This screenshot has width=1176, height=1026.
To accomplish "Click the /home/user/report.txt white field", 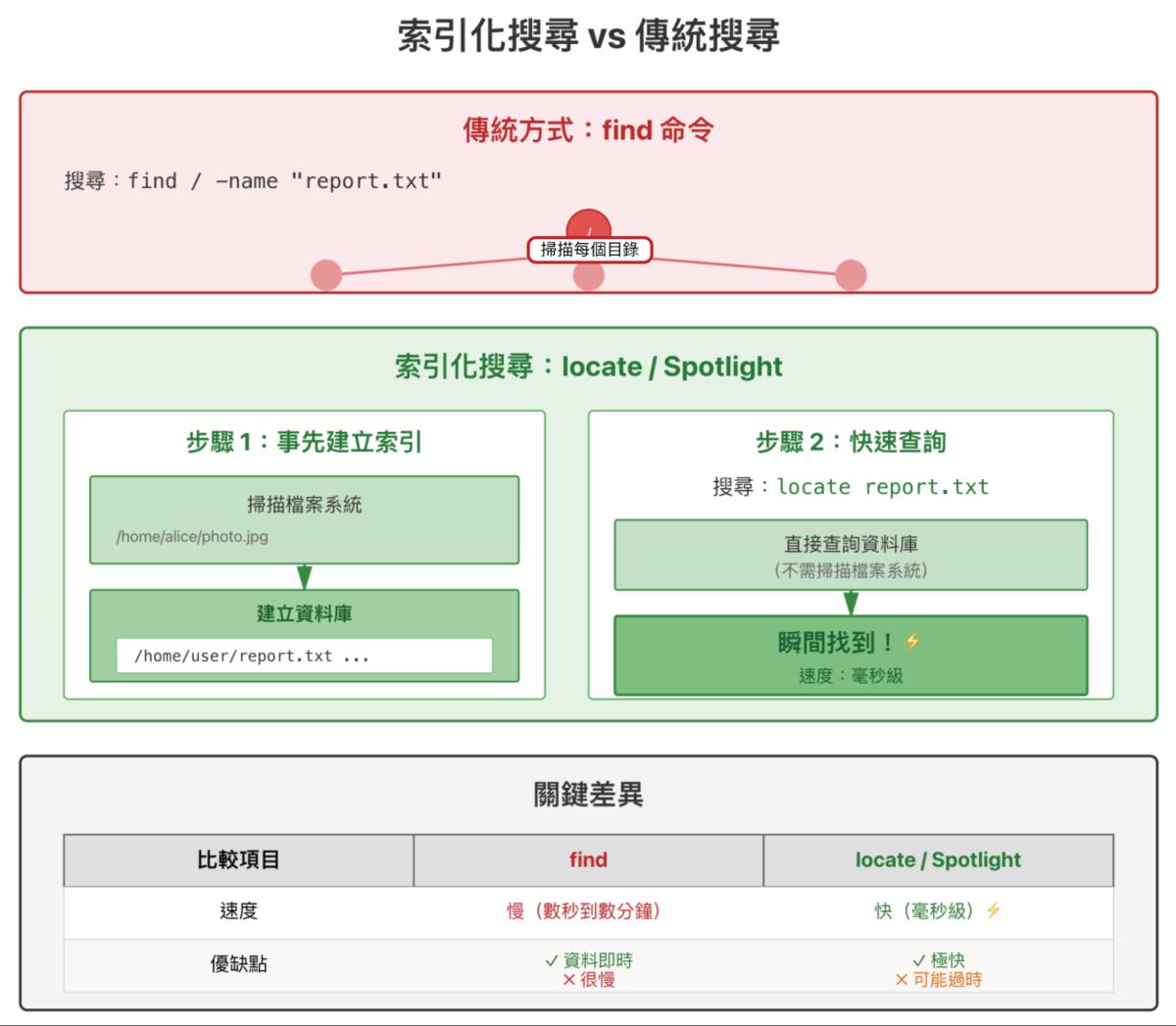I will point(304,656).
